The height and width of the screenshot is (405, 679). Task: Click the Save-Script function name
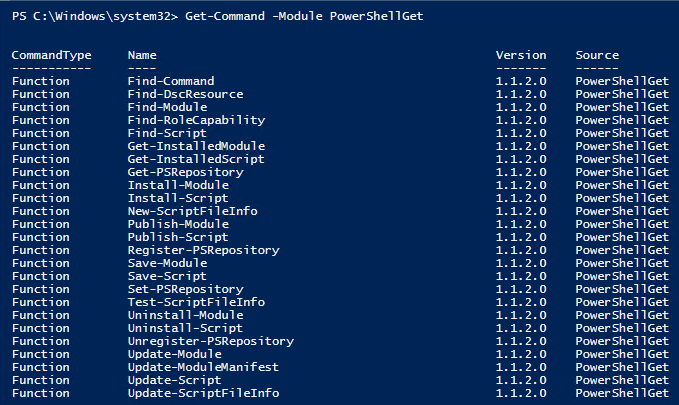click(167, 276)
